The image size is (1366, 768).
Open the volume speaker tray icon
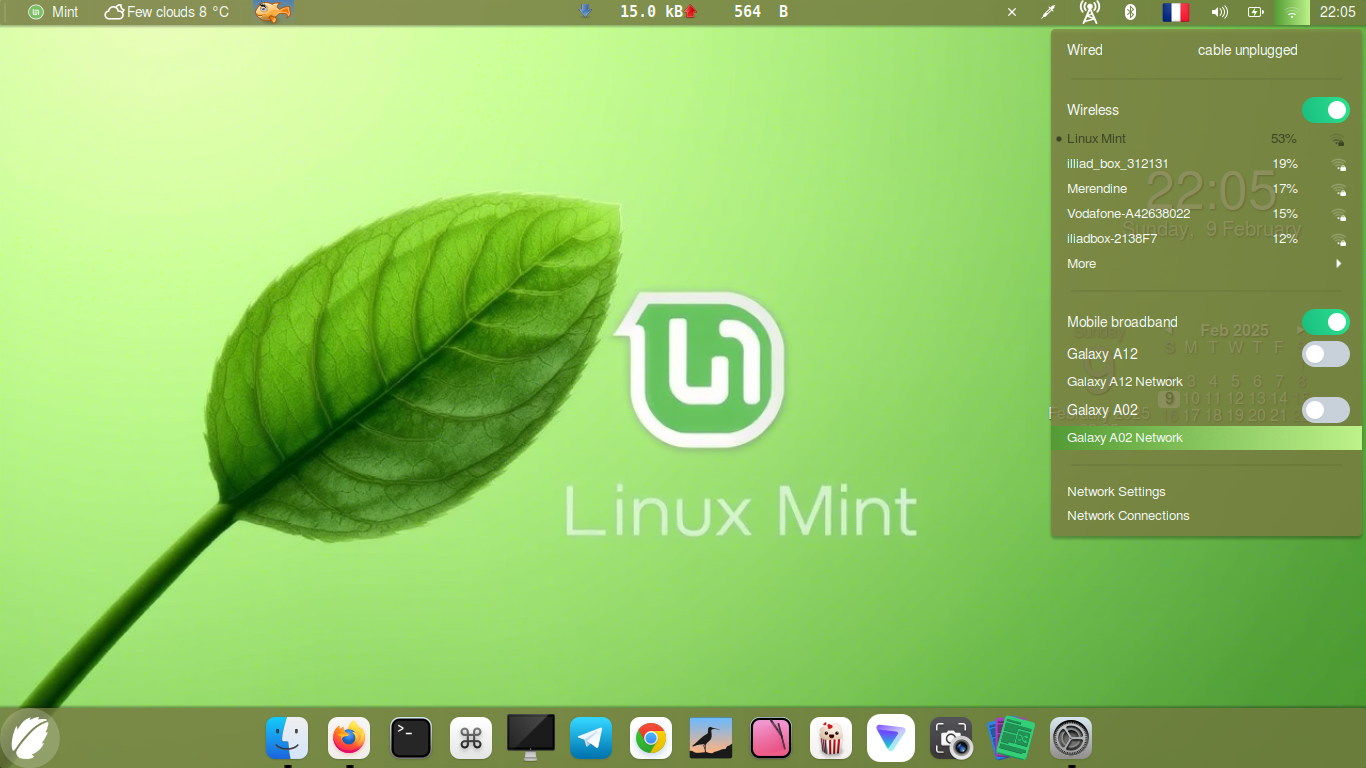[x=1219, y=12]
